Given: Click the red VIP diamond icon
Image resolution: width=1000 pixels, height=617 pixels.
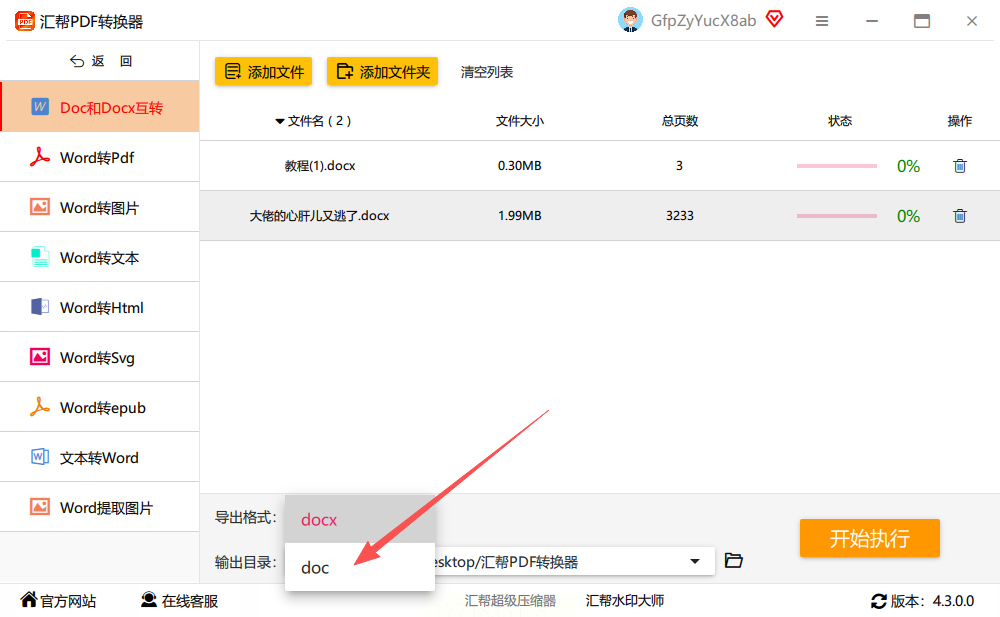Looking at the screenshot, I should pyautogui.click(x=774, y=19).
